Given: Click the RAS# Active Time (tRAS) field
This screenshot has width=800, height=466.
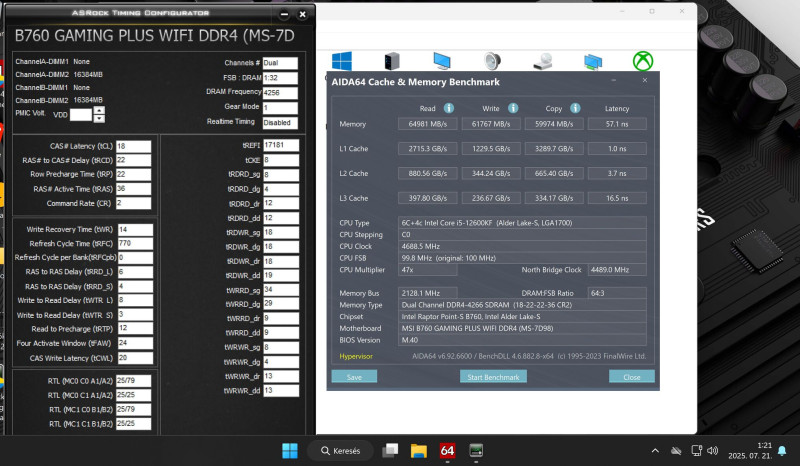Looking at the screenshot, I should point(134,189).
